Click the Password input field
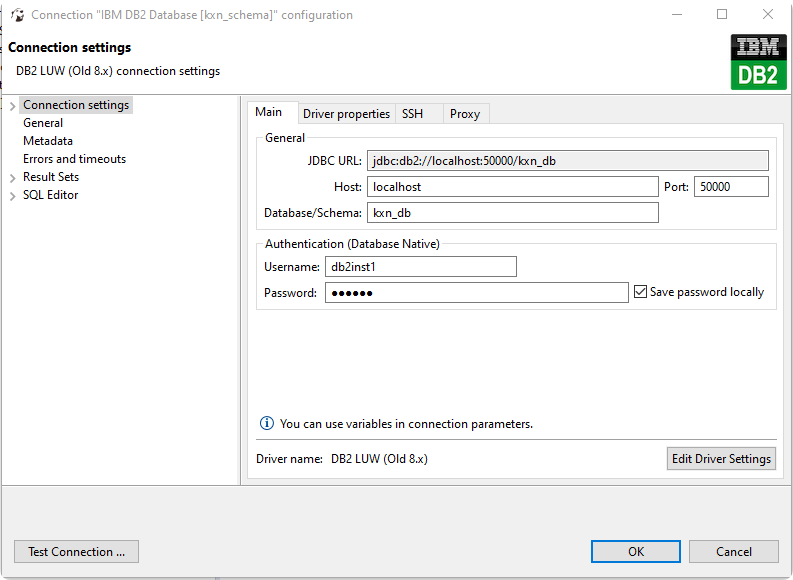The width and height of the screenshot is (793, 580). click(x=476, y=293)
